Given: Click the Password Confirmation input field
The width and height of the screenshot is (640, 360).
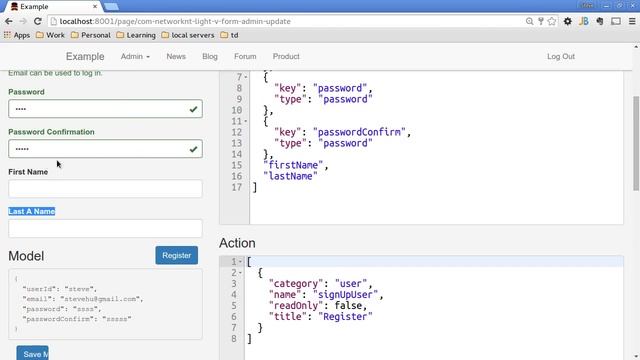Looking at the screenshot, I should point(105,149).
